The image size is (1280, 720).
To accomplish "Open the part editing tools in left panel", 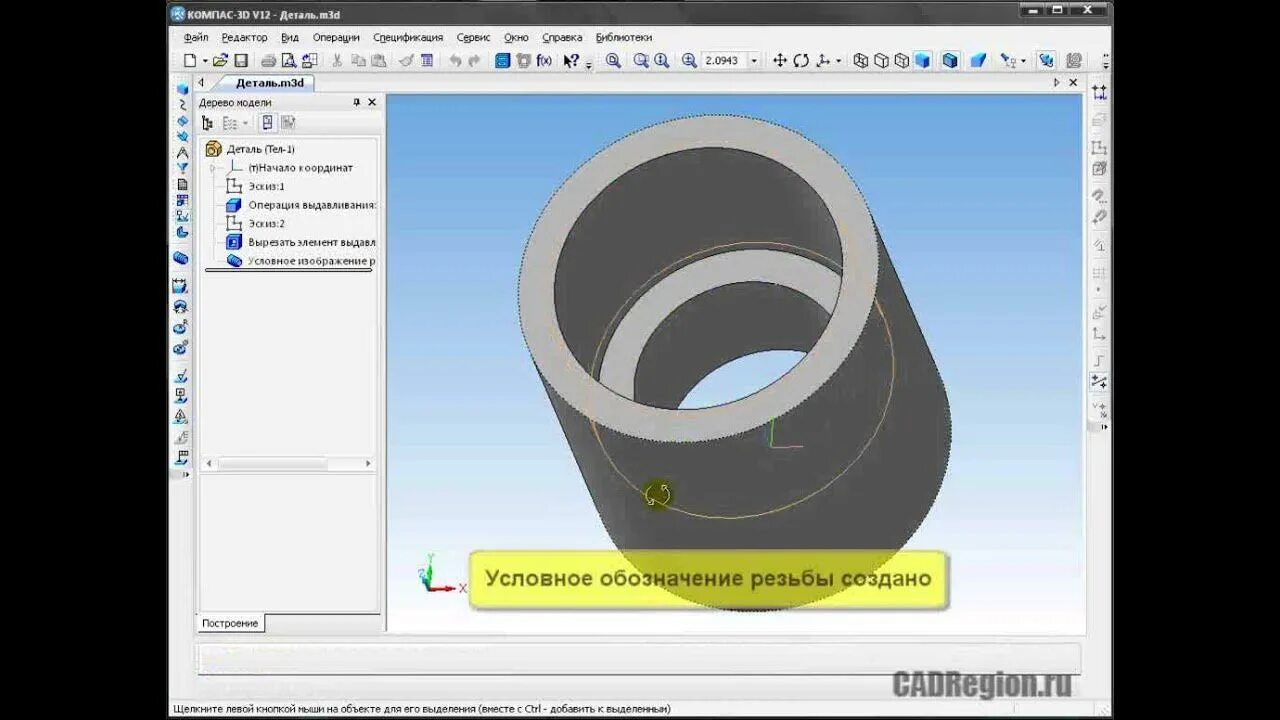I will [182, 89].
